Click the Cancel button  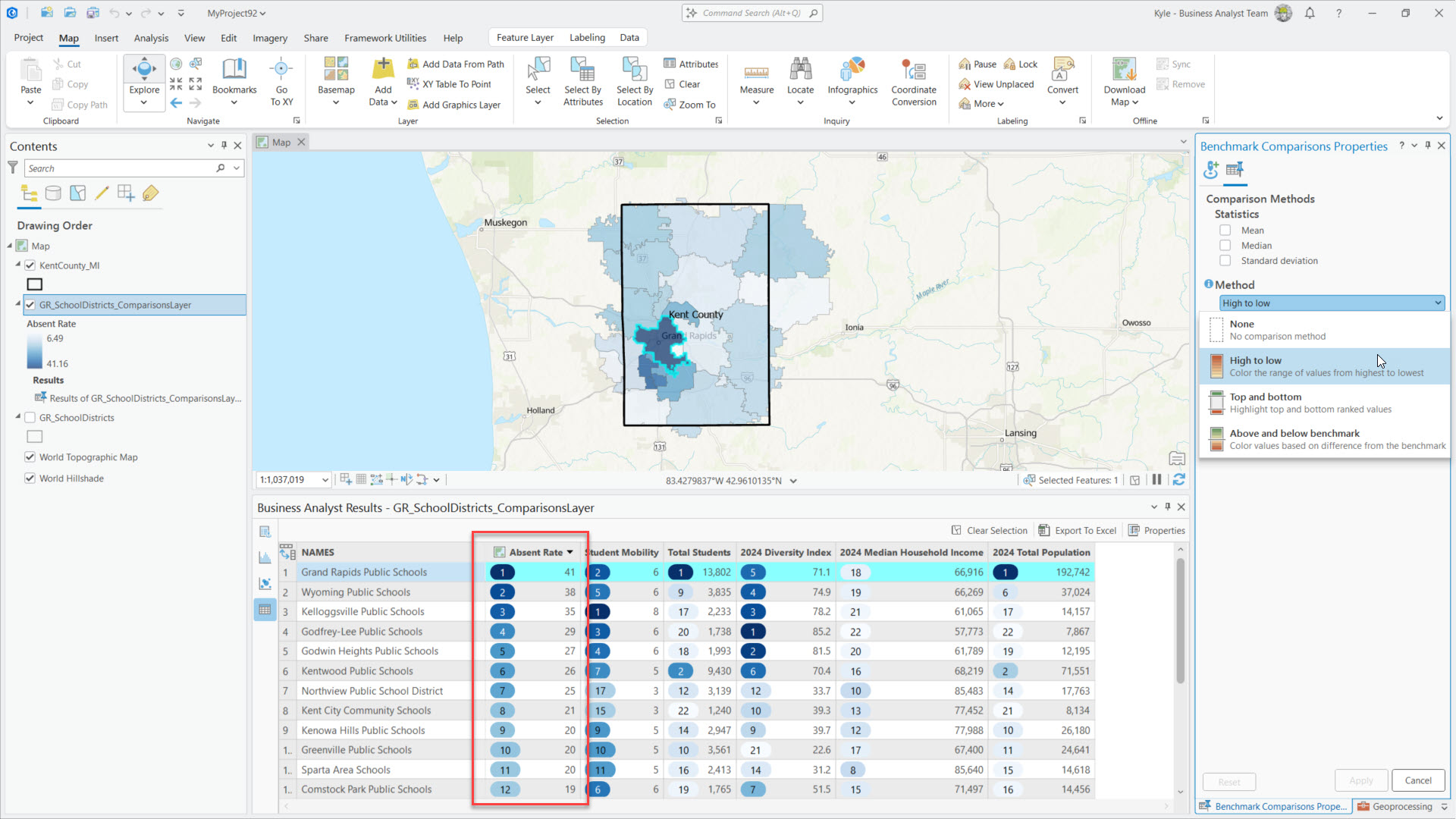click(1417, 780)
